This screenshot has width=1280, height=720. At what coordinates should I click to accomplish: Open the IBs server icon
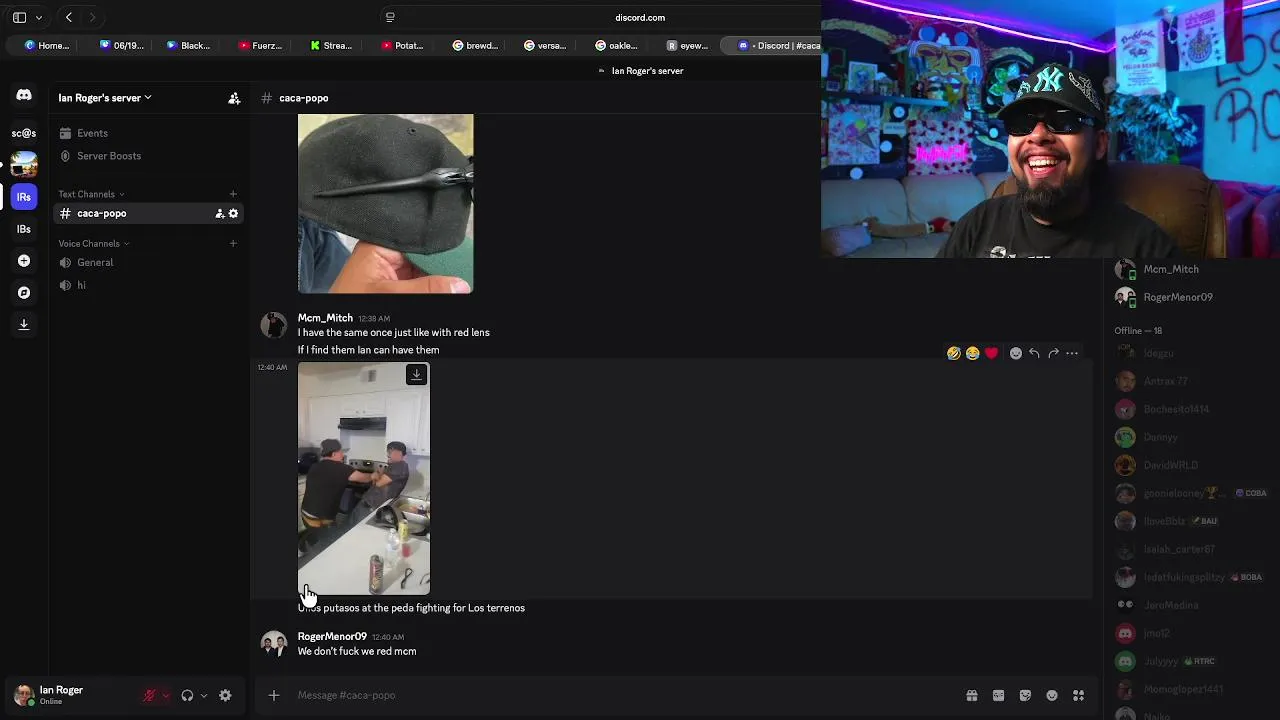tap(24, 229)
